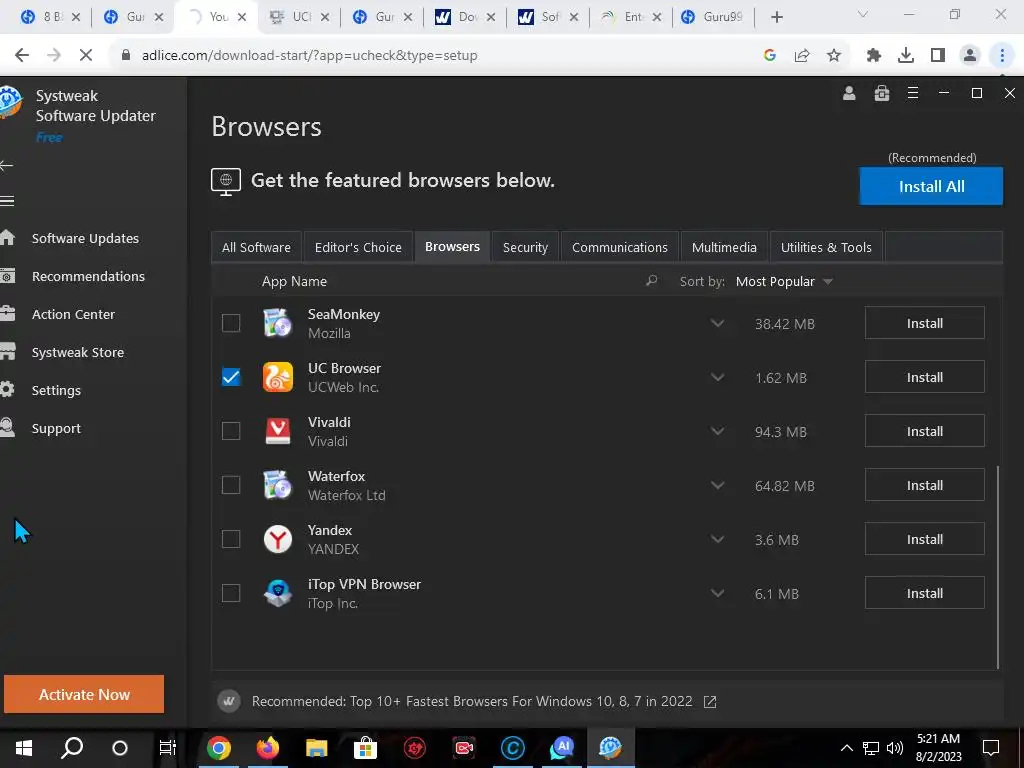
Task: Open Recommendations in the sidebar
Action: pos(88,276)
